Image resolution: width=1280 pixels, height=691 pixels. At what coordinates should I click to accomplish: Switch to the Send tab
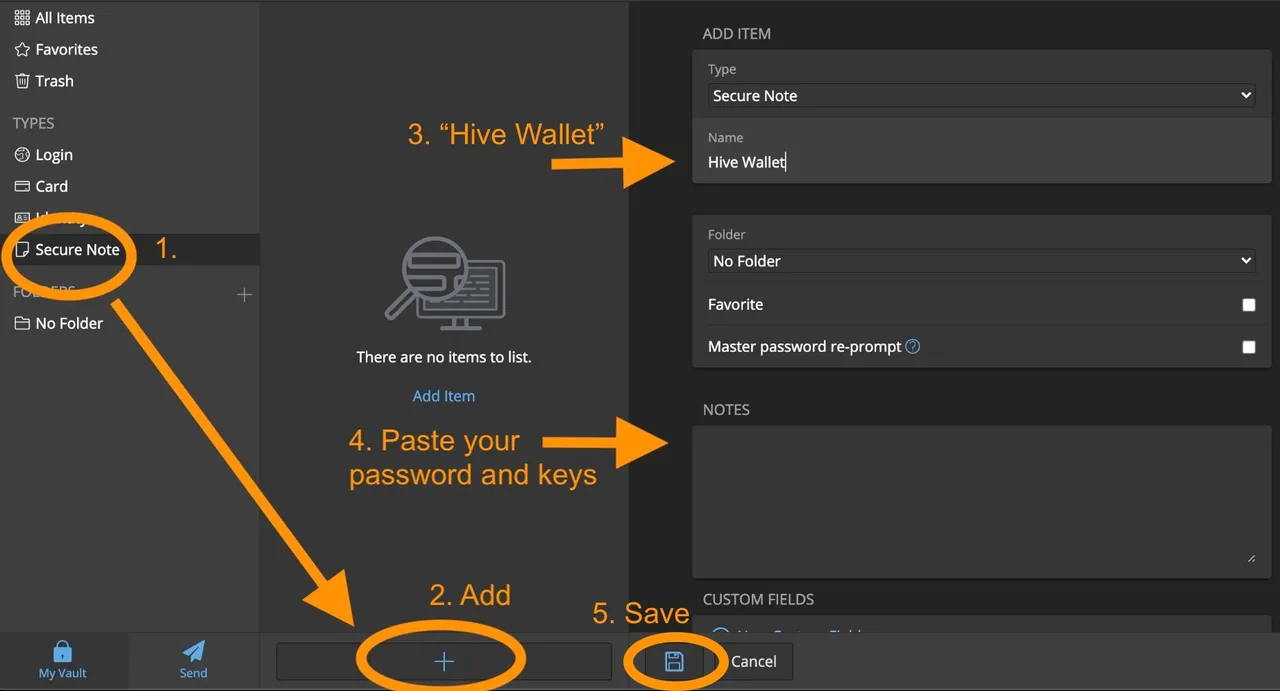193,660
